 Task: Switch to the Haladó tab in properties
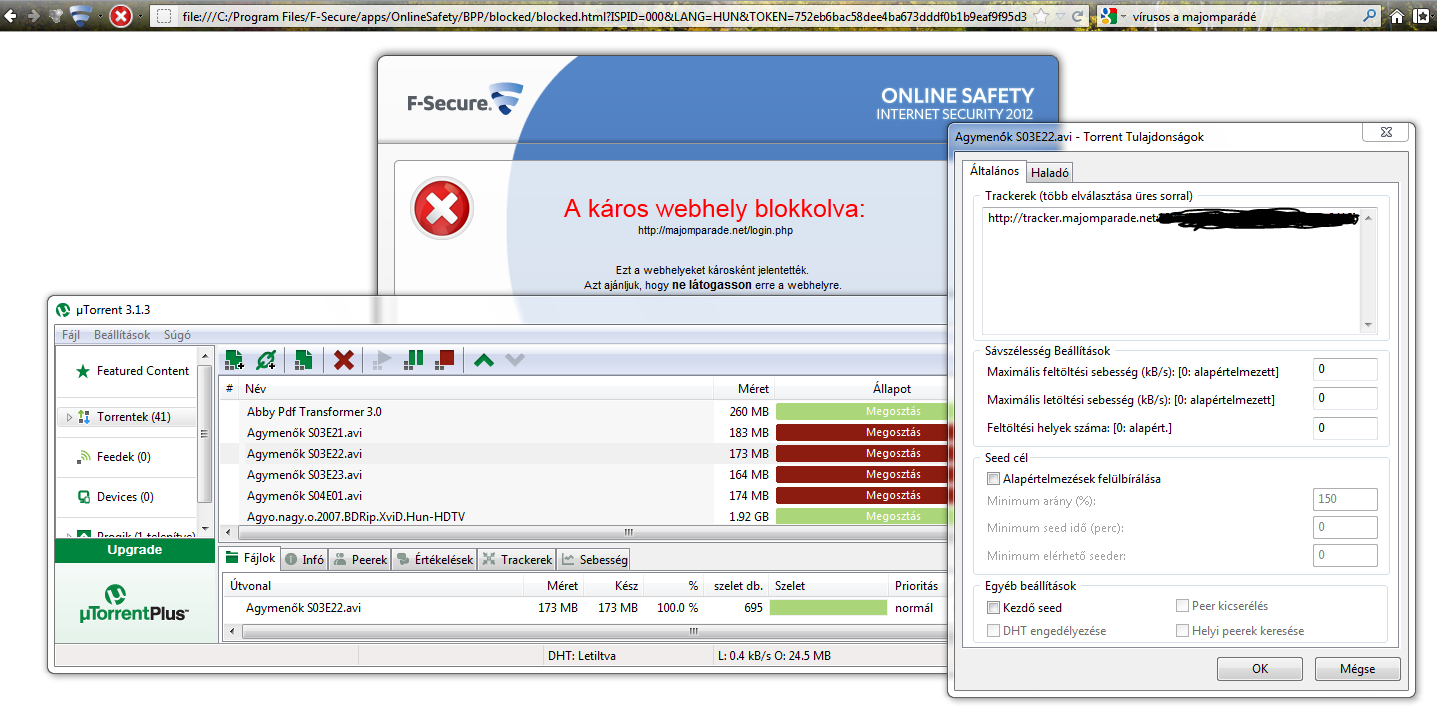(1050, 172)
